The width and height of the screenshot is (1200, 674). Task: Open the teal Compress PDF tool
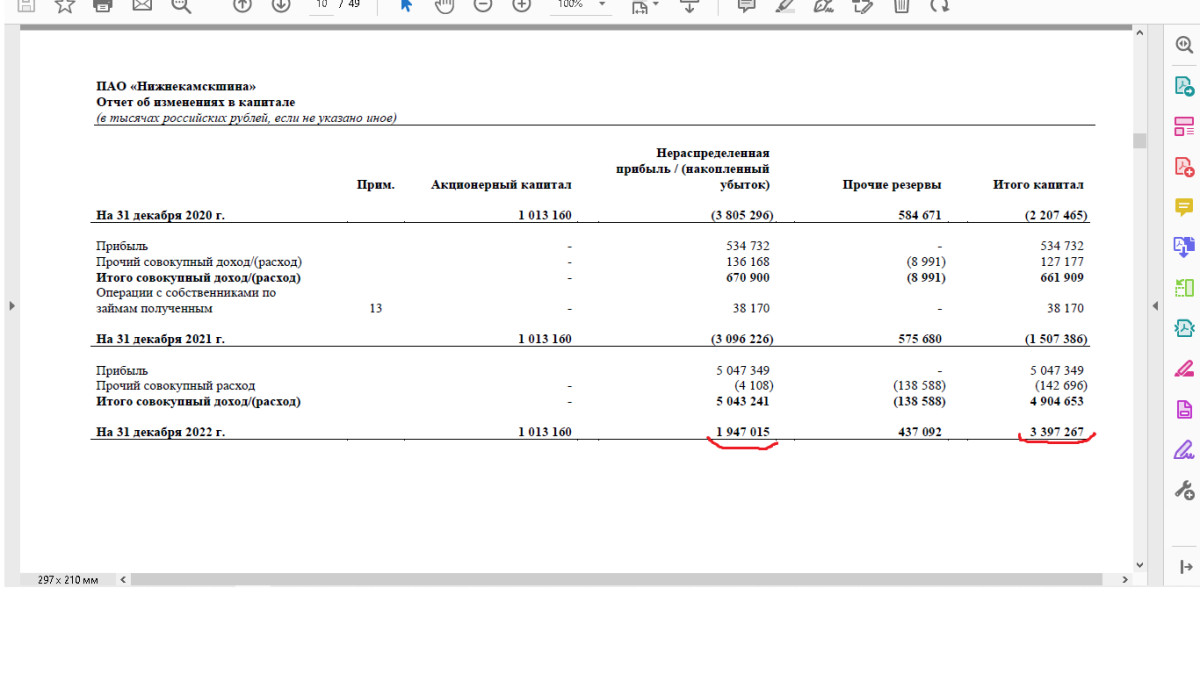[1184, 328]
